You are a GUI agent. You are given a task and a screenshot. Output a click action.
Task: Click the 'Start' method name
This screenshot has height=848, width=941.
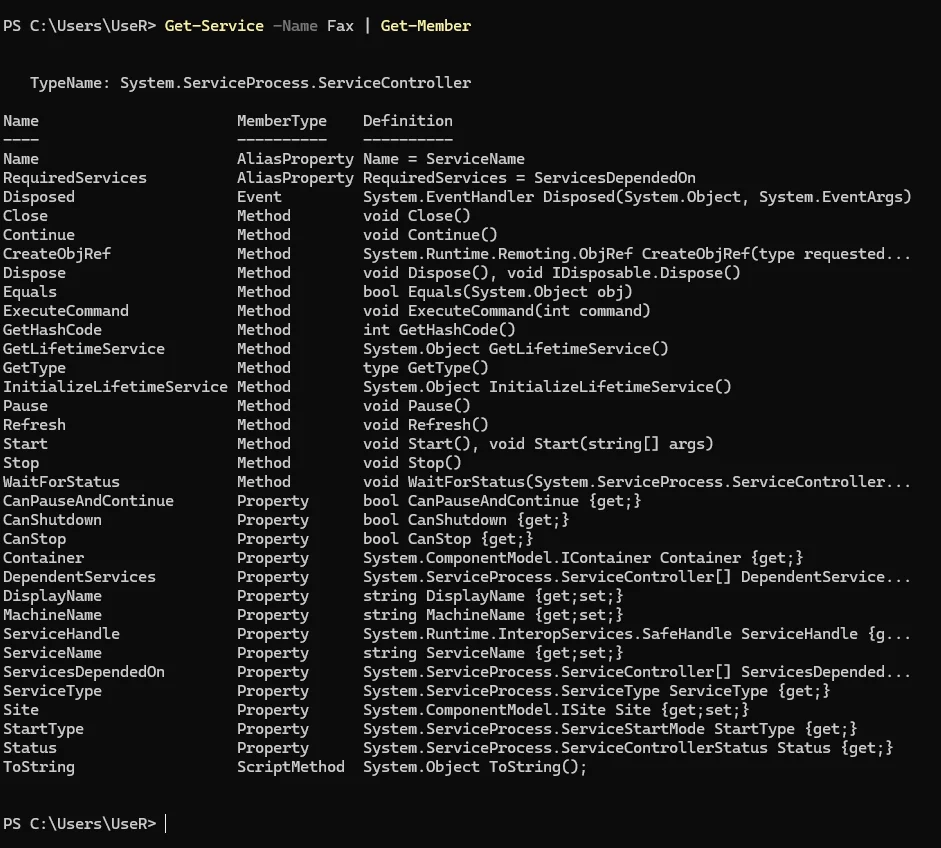coord(25,444)
